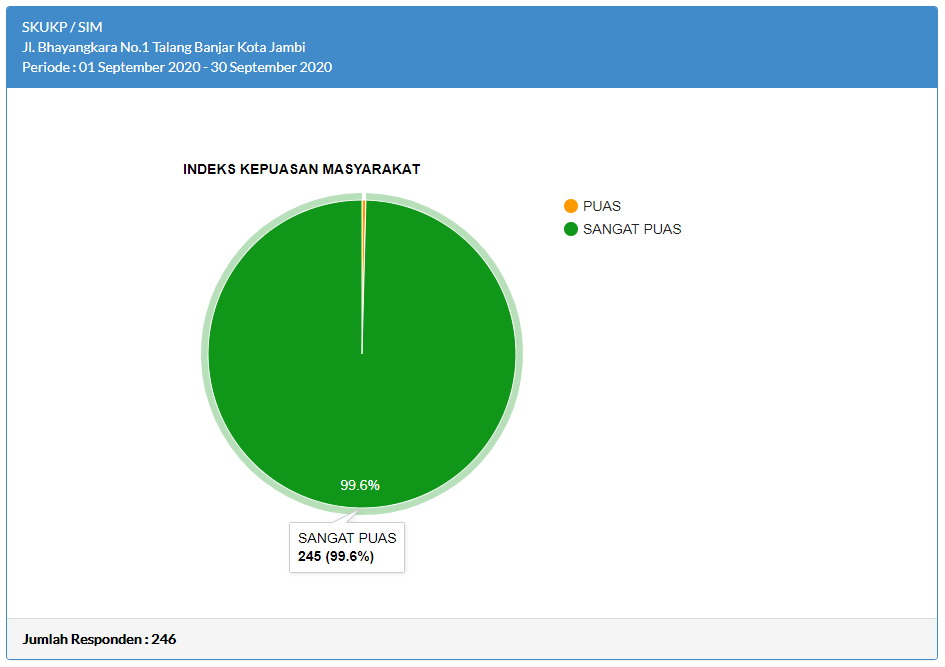Click the tooltip pointer stem below the pie
Screen dimensions: 945x667
[349, 517]
